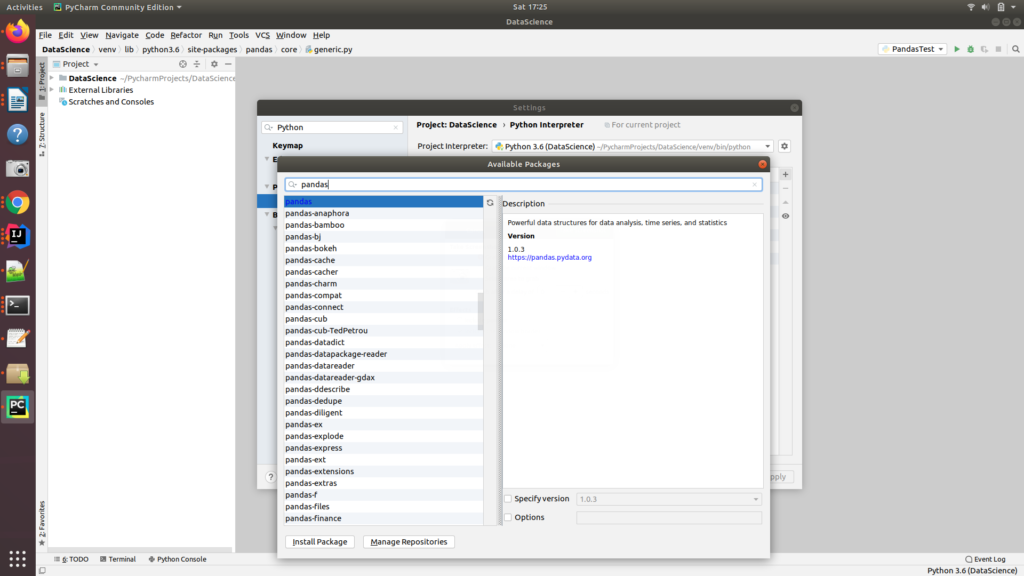
Task: Start debugging with the bug icon
Action: [x=970, y=48]
